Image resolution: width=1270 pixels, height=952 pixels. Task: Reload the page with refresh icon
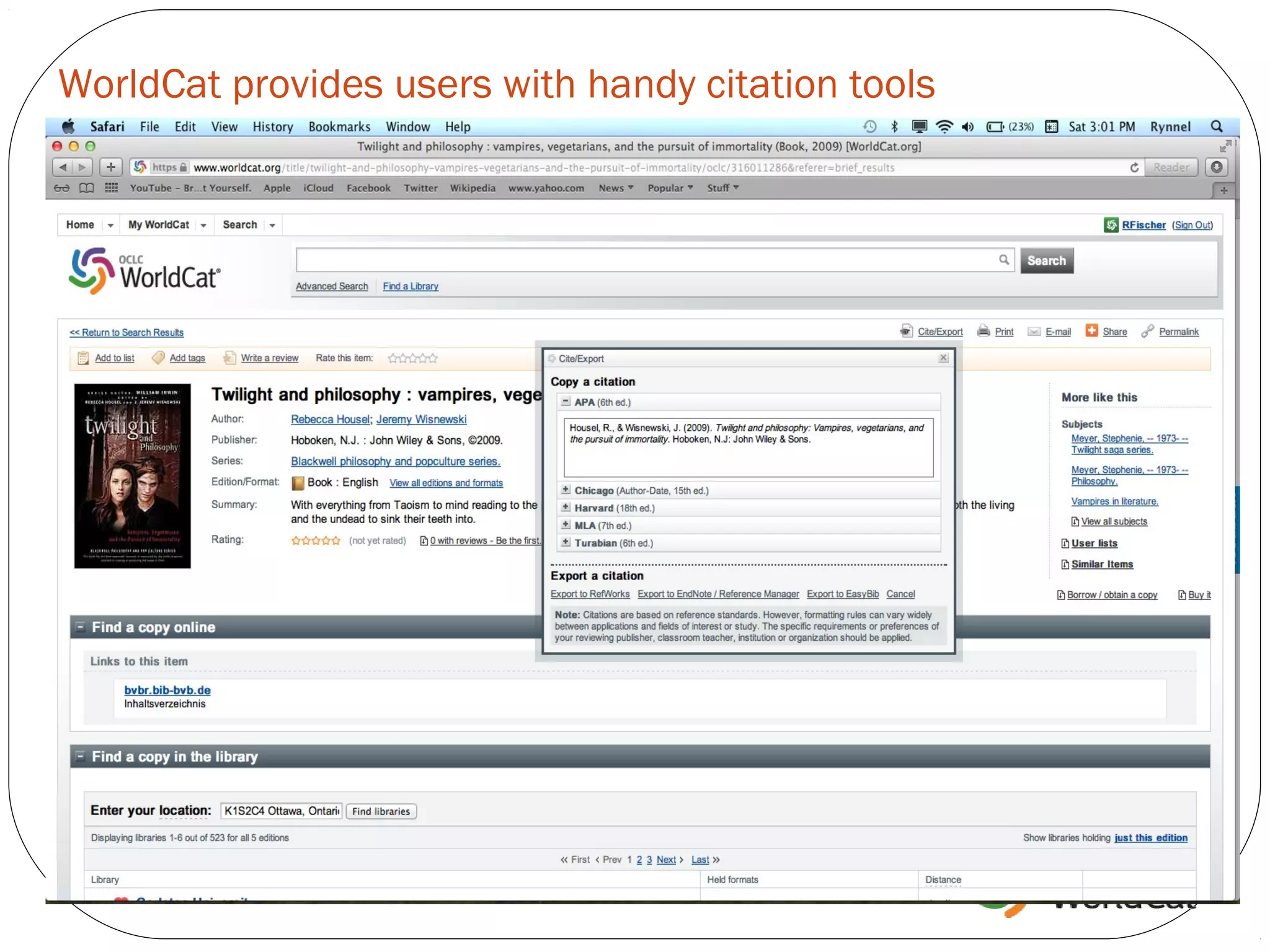pyautogui.click(x=1134, y=167)
